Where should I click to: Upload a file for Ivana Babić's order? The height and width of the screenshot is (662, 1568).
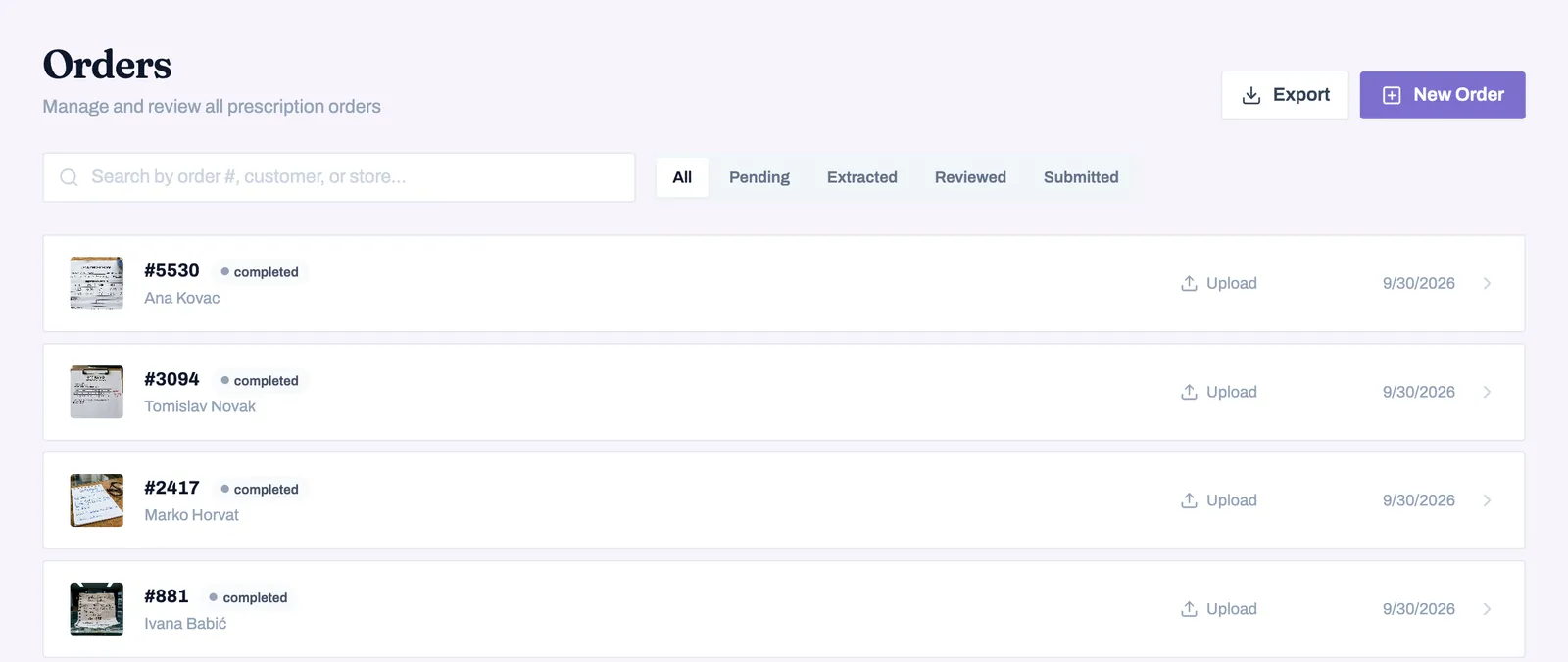[1219, 609]
